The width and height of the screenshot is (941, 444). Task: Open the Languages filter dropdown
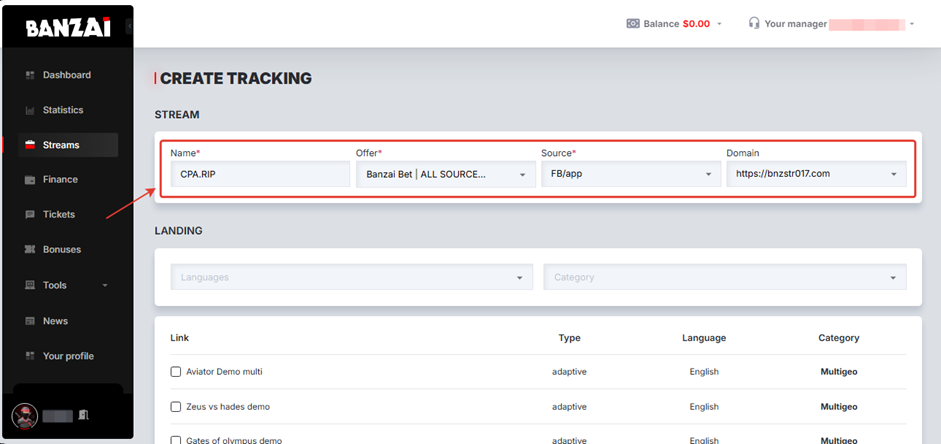tap(352, 277)
